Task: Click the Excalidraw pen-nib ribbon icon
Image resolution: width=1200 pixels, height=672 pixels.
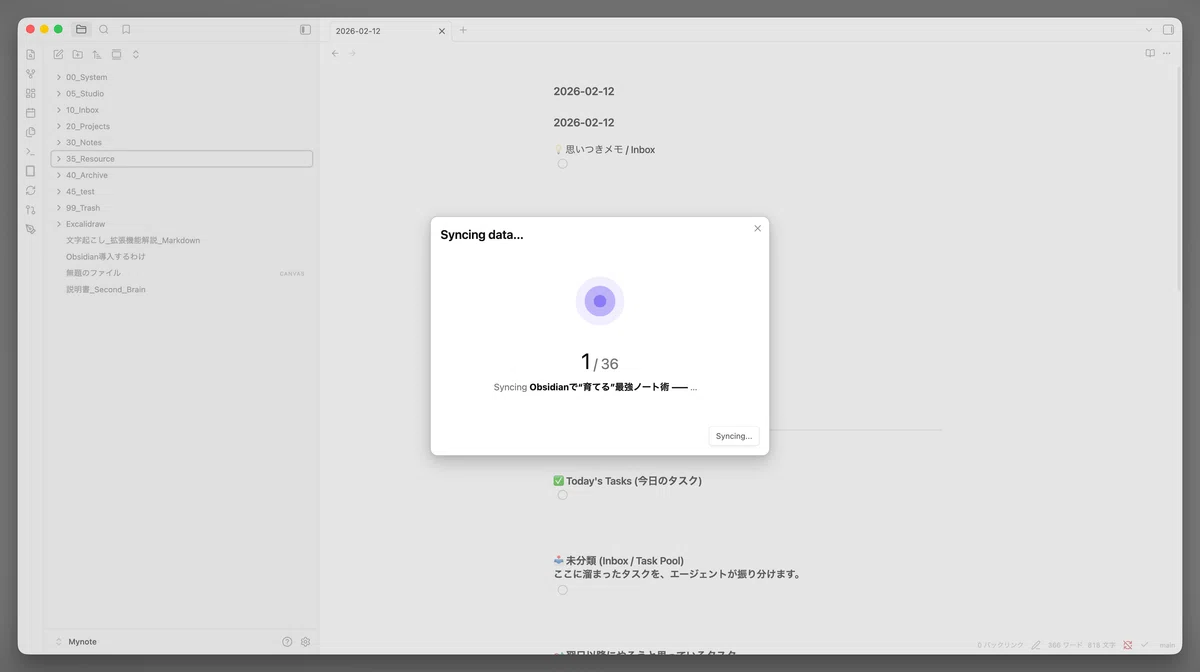Action: point(31,229)
